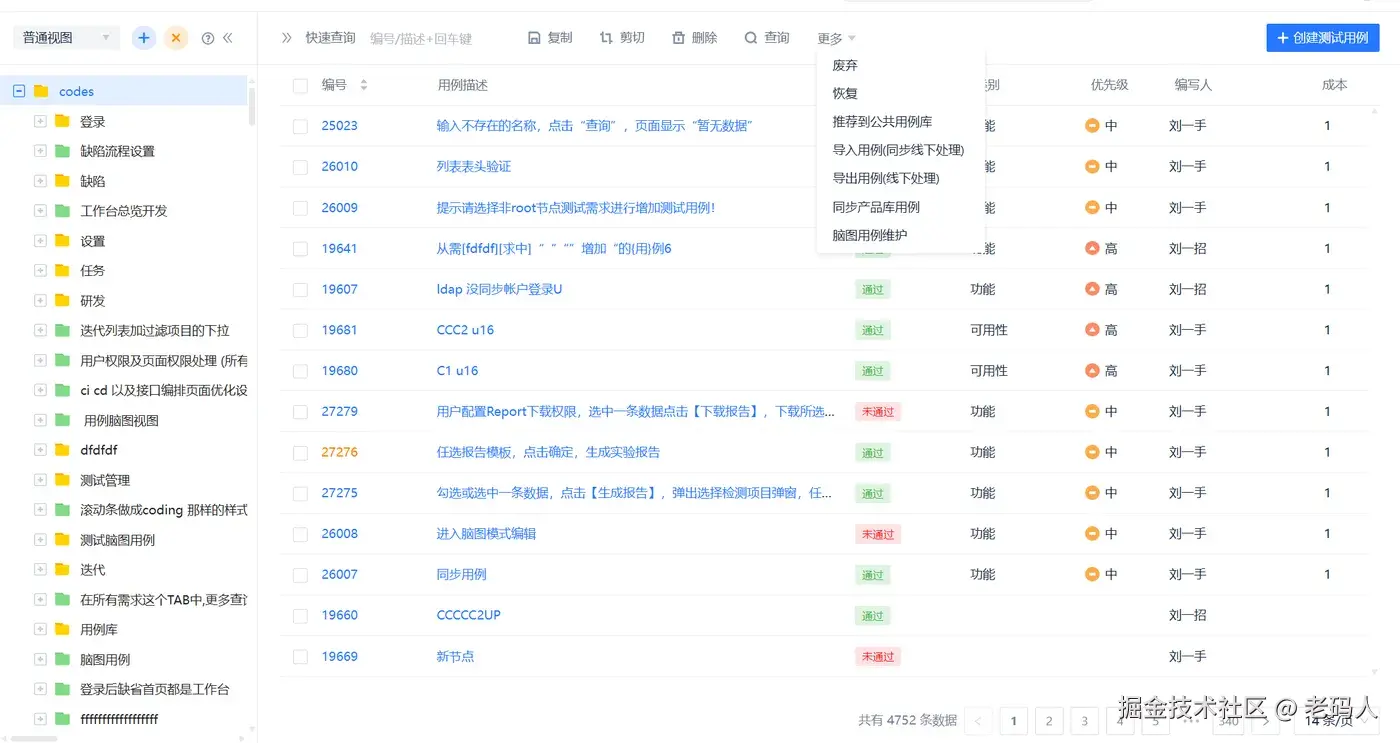Click the 查询 search toolbar button

[767, 38]
